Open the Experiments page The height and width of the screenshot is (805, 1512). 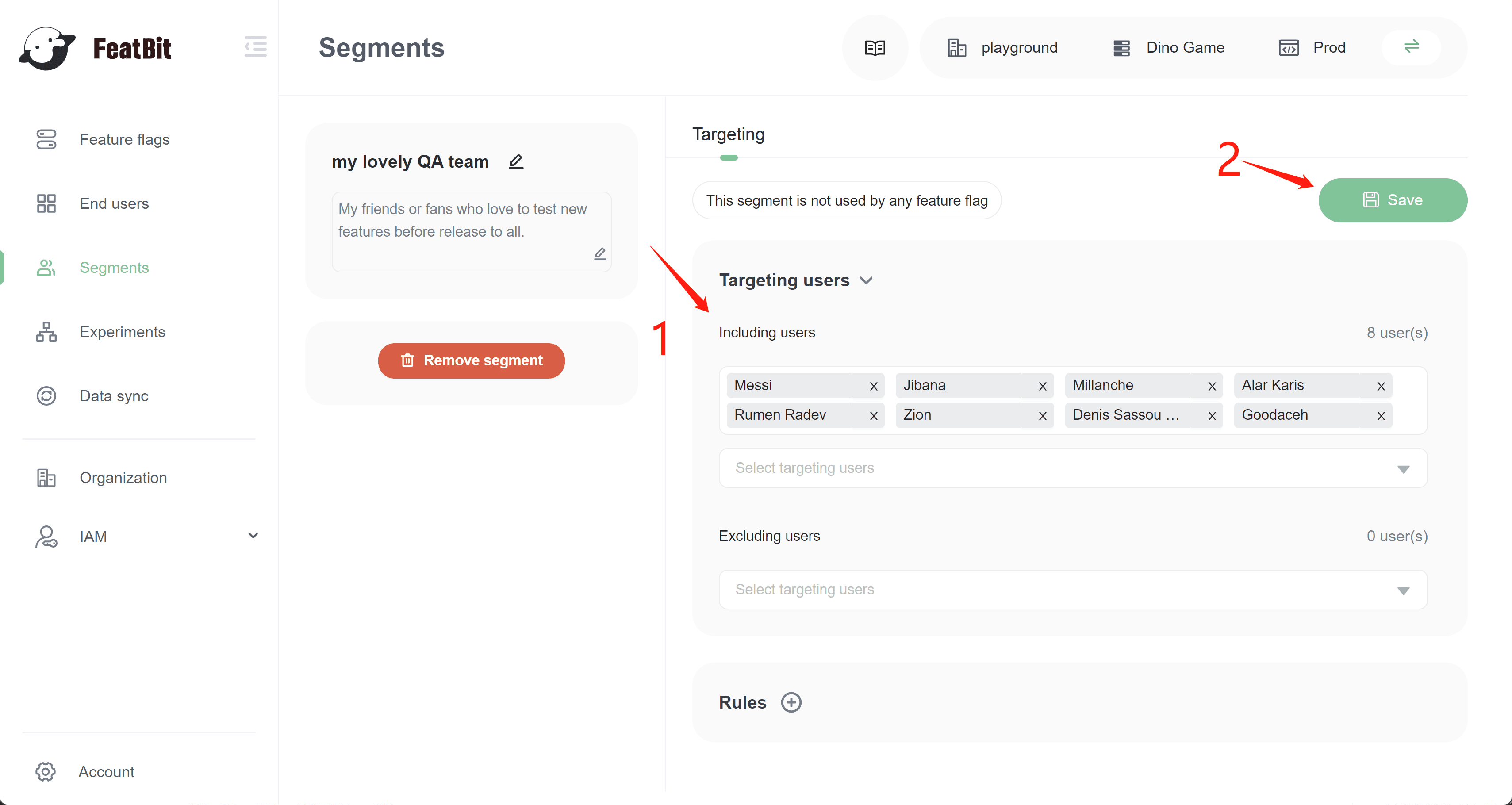coord(122,332)
